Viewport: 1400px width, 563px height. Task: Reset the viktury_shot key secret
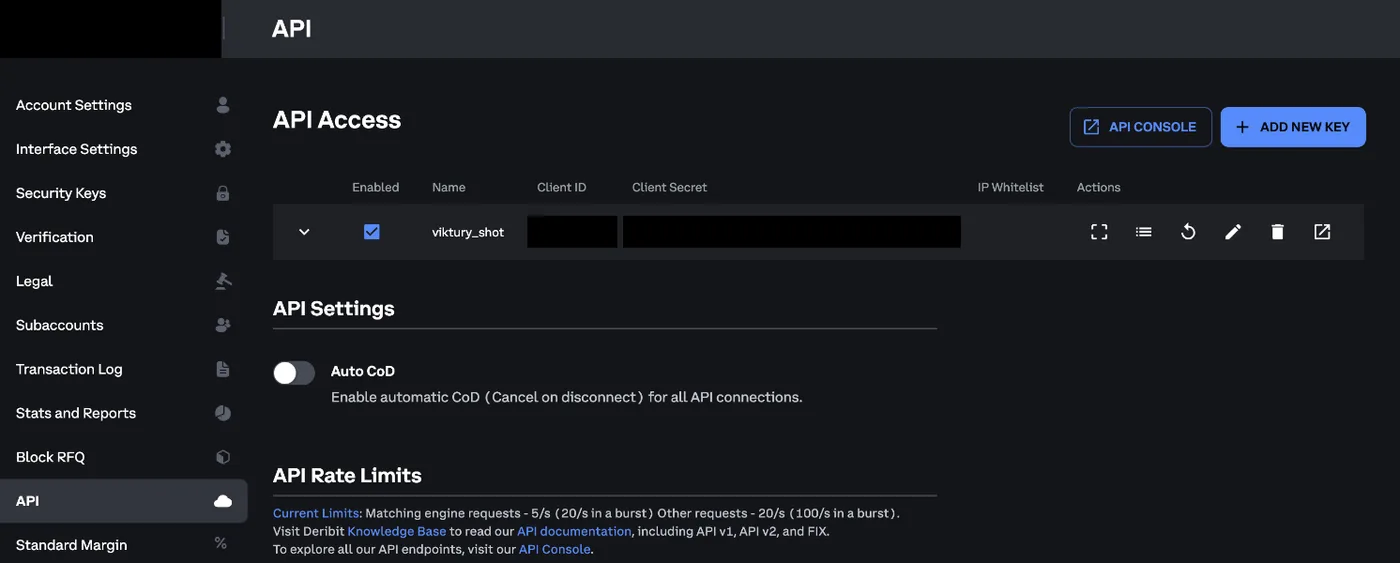point(1188,232)
